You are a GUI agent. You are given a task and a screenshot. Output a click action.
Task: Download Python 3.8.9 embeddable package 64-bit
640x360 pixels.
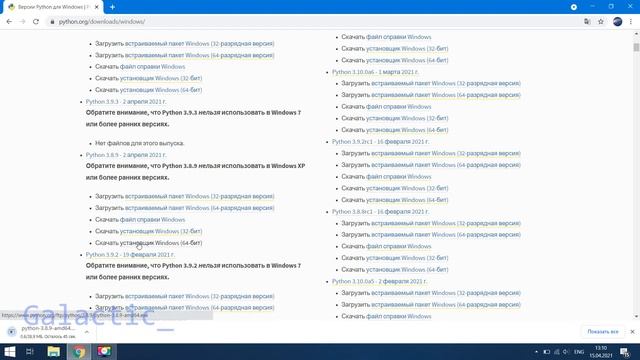coord(200,208)
